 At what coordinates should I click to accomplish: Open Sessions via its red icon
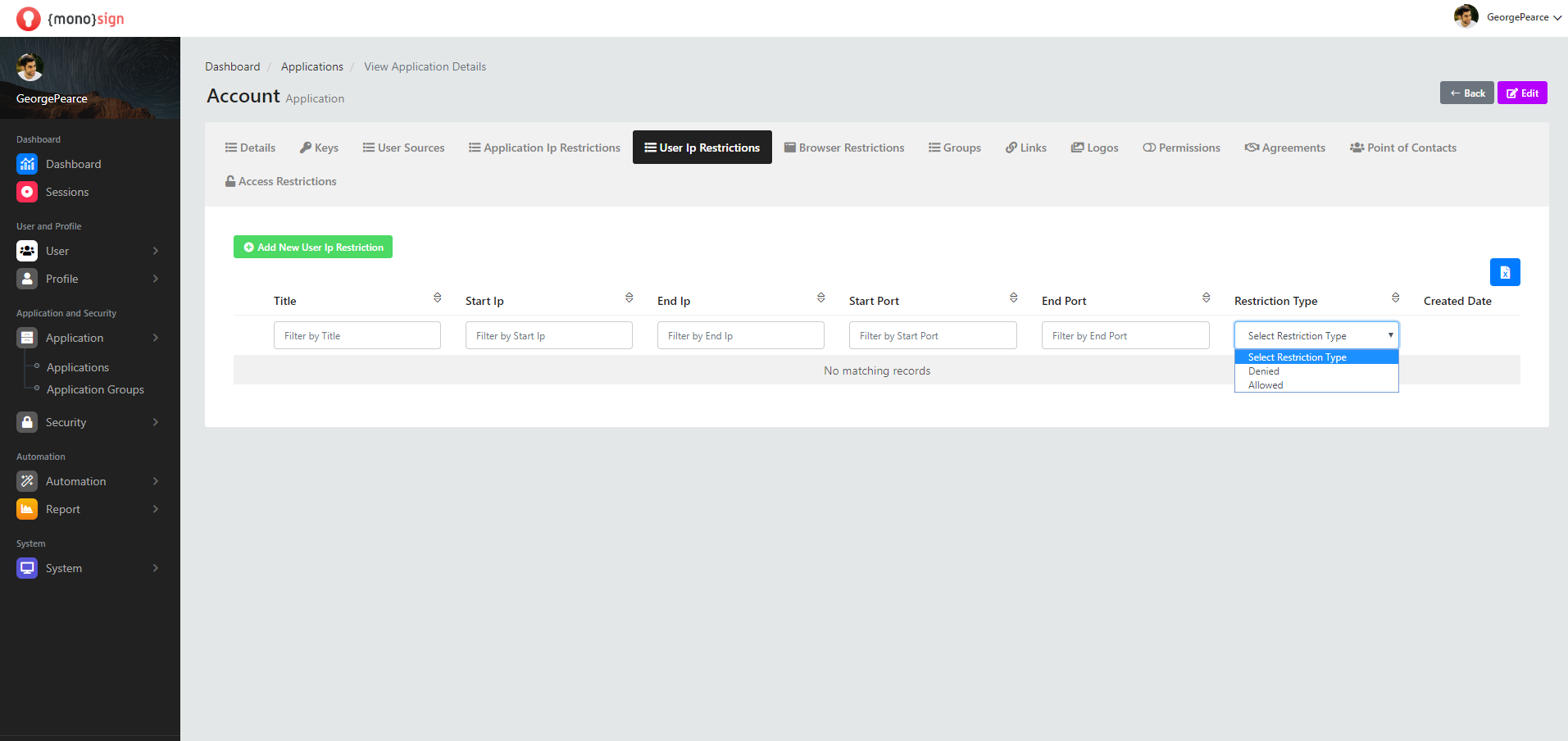(27, 192)
